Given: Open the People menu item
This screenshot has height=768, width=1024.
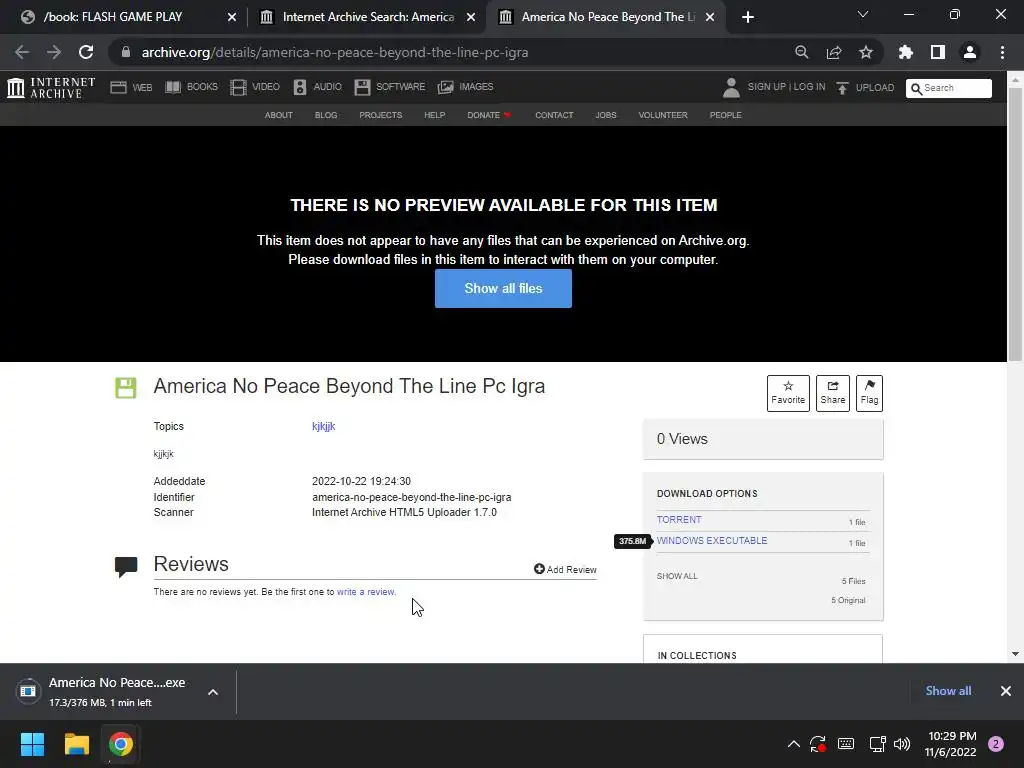Looking at the screenshot, I should coord(726,115).
